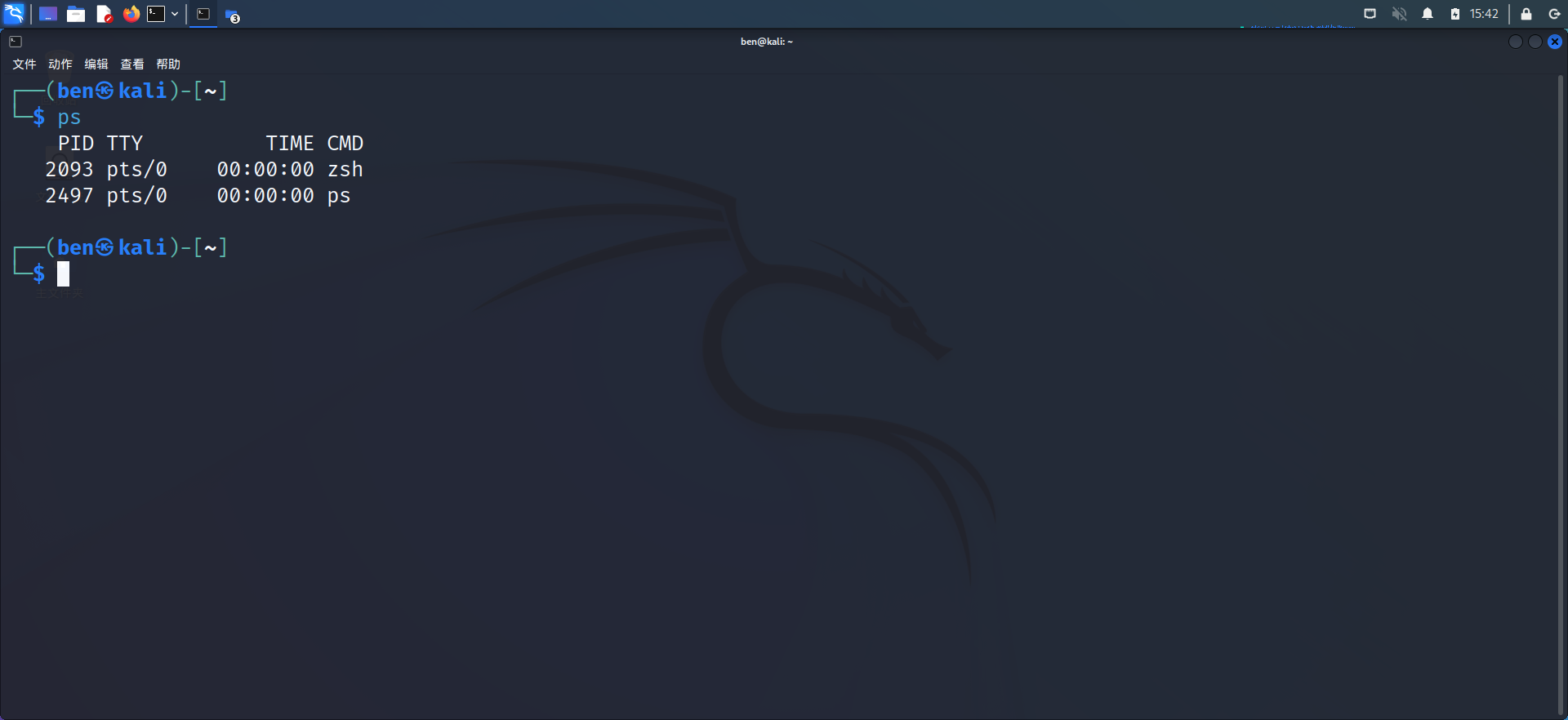The image size is (1568, 720).
Task: Click the terminal window title-bar icon
Action: (x=16, y=42)
